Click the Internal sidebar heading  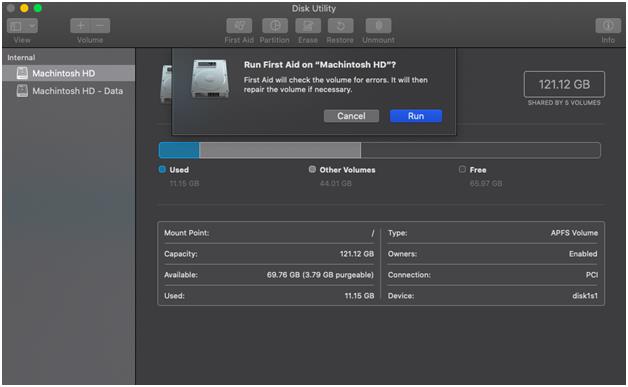click(21, 58)
